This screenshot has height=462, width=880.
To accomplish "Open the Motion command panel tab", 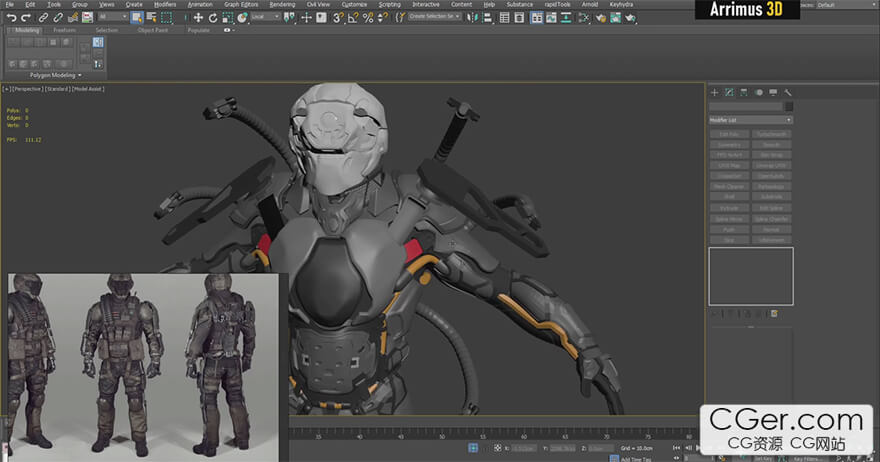I will (x=759, y=93).
